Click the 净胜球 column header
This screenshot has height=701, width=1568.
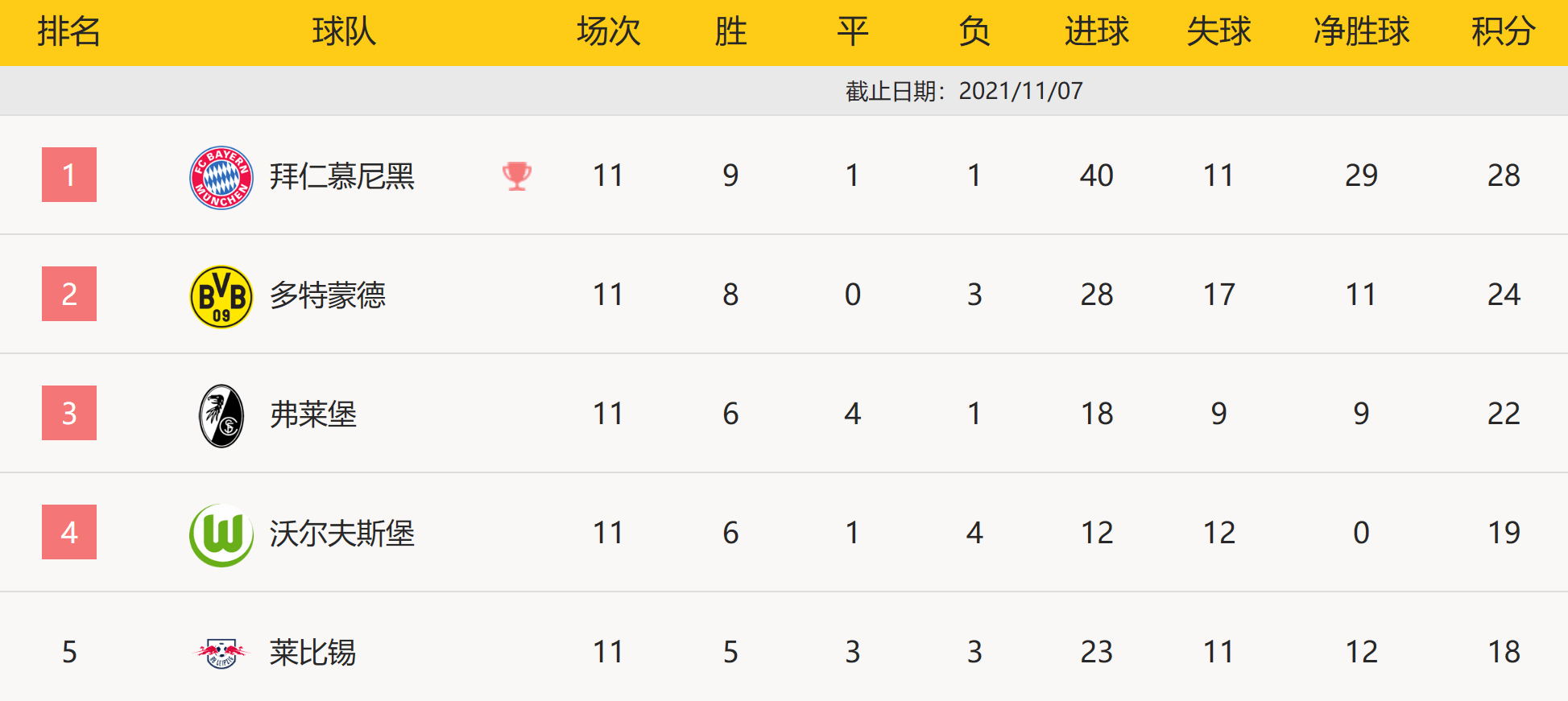(x=1361, y=32)
